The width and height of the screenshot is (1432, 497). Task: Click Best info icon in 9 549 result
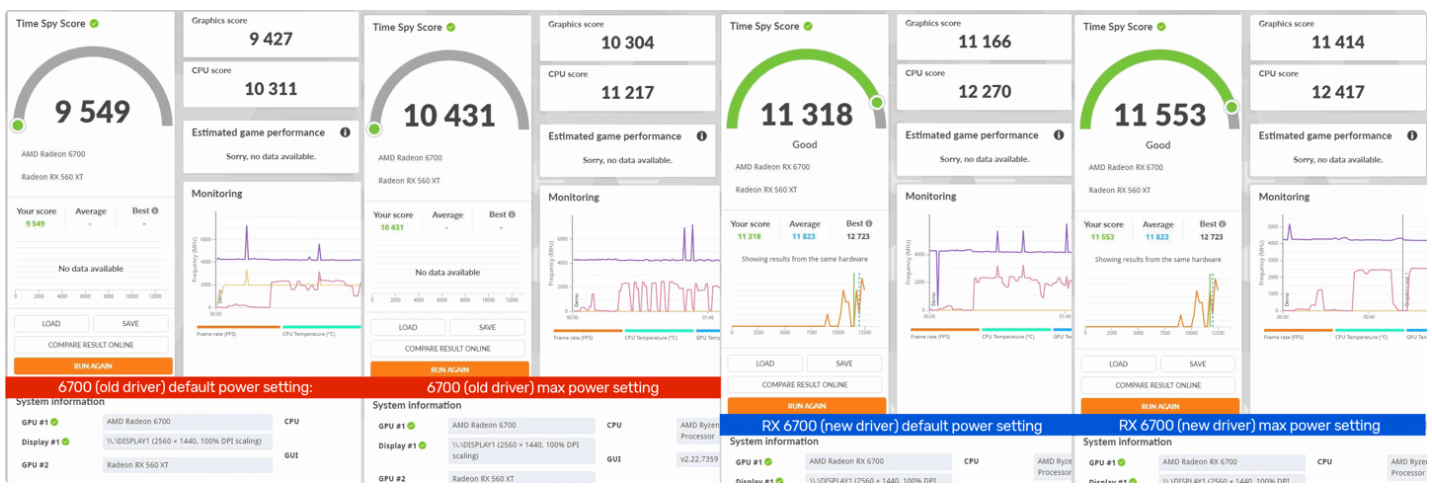(155, 211)
